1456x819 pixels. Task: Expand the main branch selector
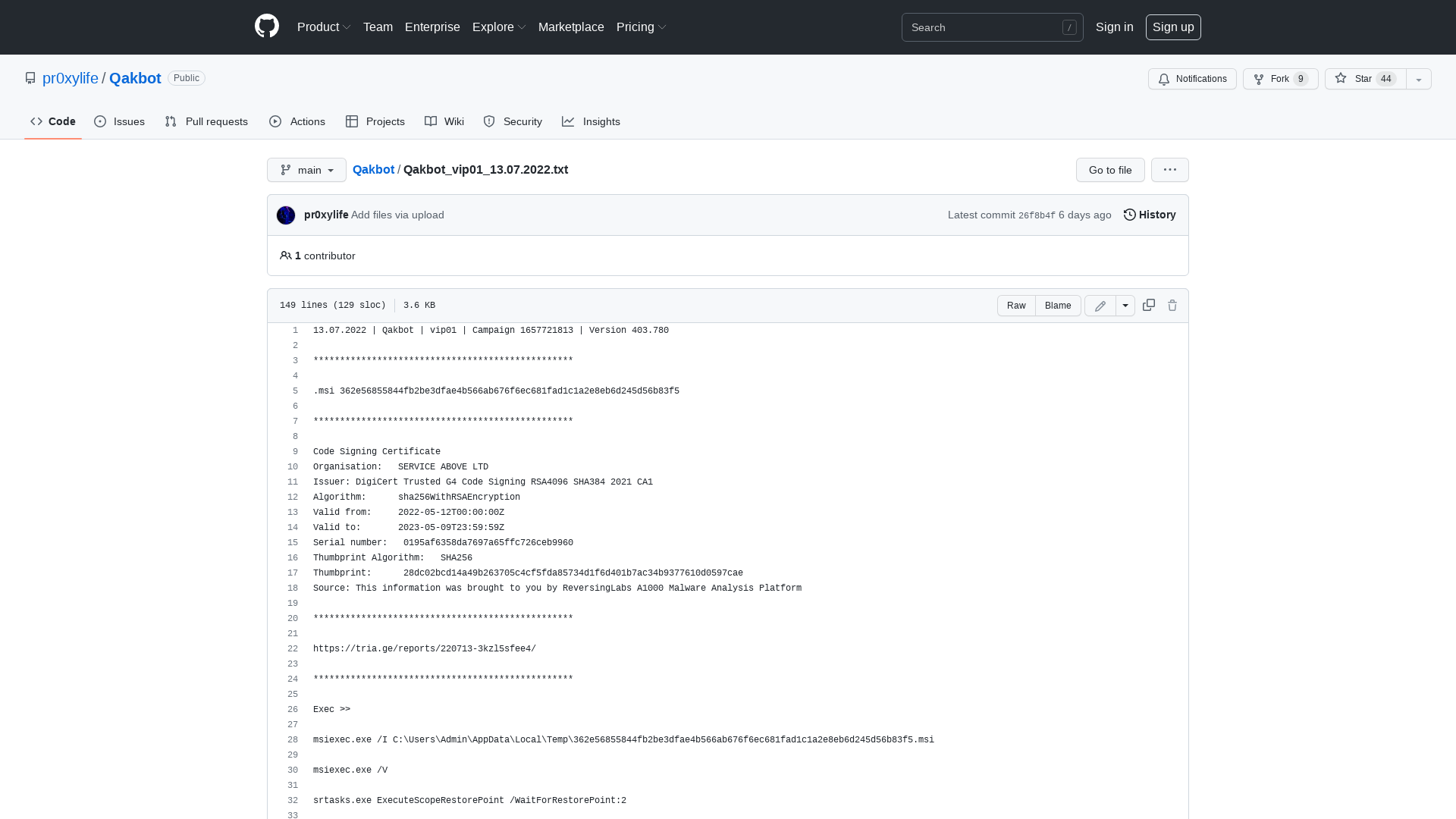306,170
